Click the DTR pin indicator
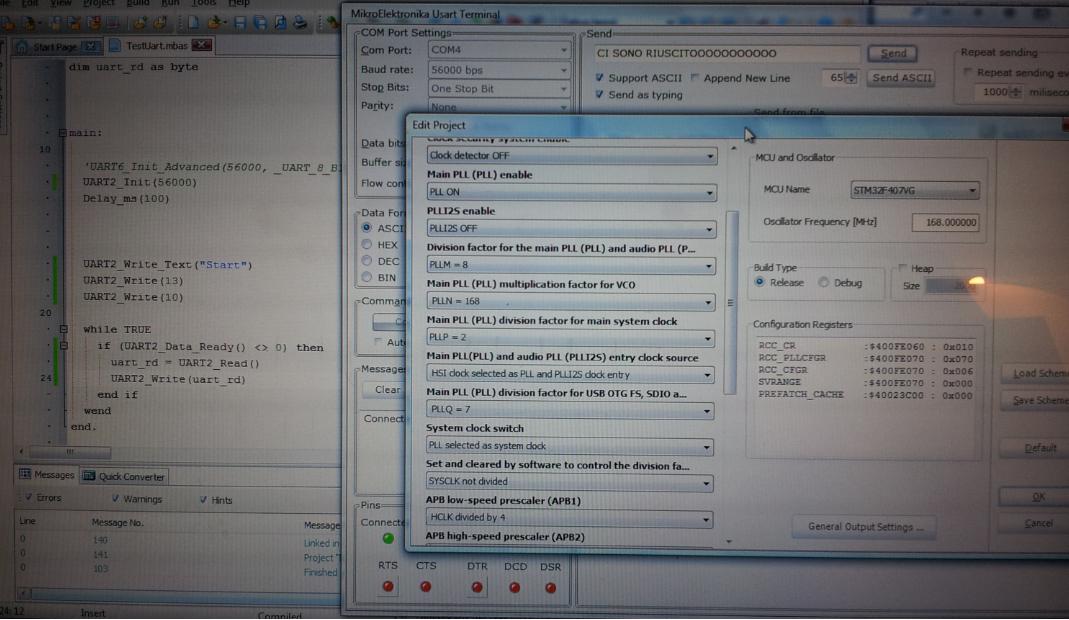Image resolution: width=1069 pixels, height=620 pixels. point(477,587)
